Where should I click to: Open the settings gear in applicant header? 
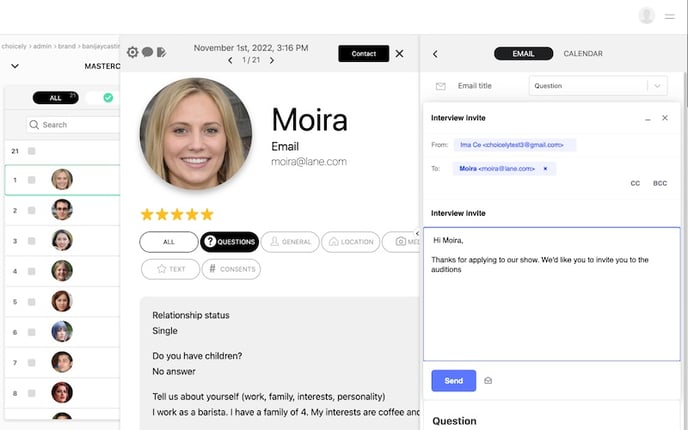coord(133,52)
